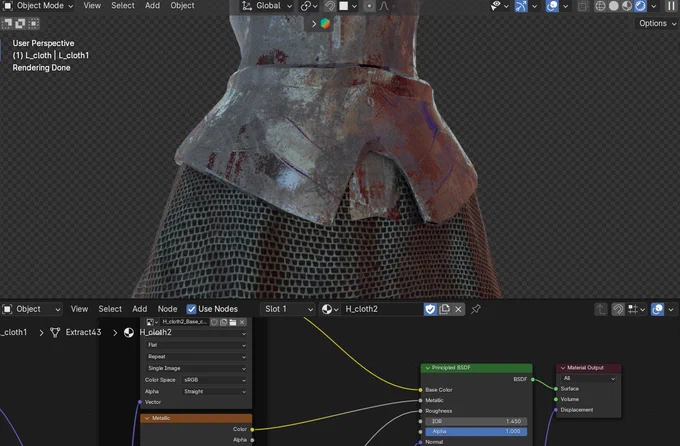Open the Flat projection dropdown

(196, 345)
